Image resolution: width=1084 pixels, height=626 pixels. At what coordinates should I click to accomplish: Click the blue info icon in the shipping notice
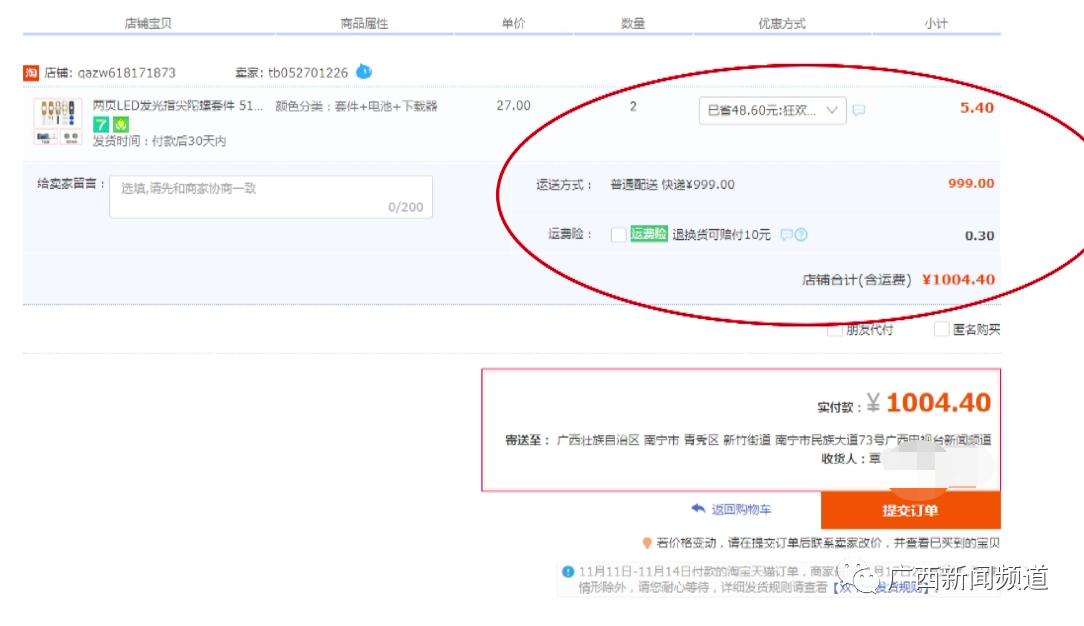(x=568, y=572)
